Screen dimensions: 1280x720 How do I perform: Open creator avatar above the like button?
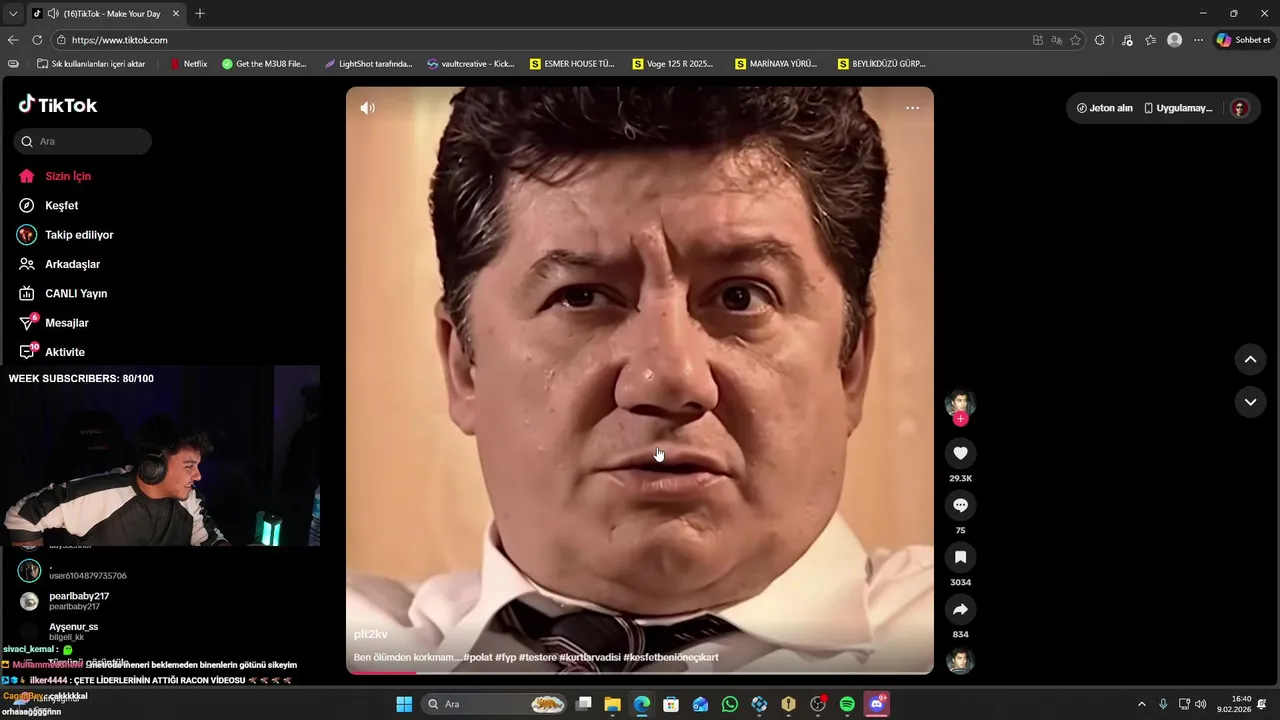[x=960, y=402]
